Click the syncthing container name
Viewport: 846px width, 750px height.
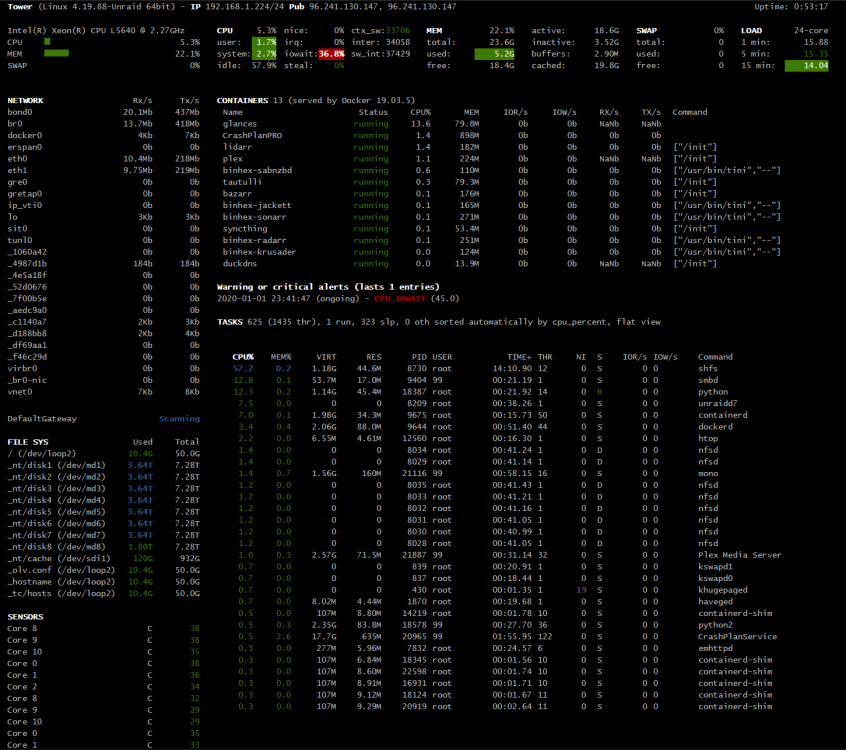(x=245, y=229)
